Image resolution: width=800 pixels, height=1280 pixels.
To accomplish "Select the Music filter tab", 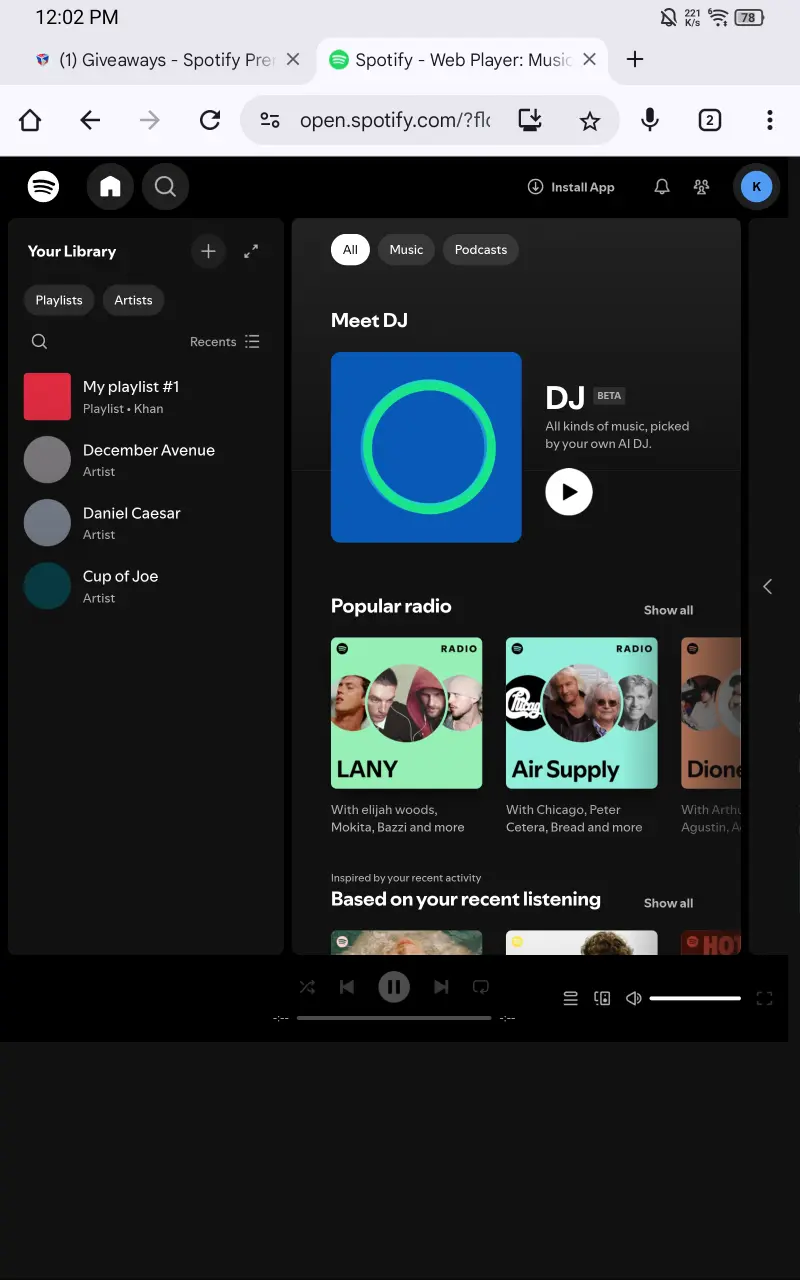I will [406, 250].
